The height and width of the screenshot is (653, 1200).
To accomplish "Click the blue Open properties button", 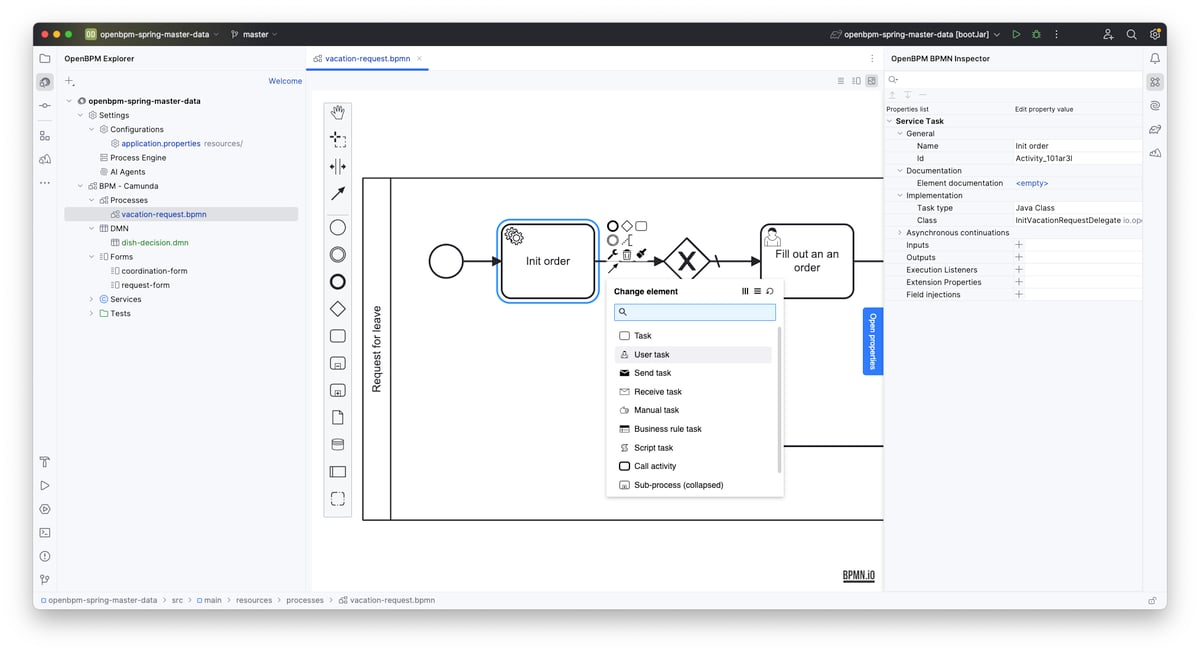I will point(872,341).
